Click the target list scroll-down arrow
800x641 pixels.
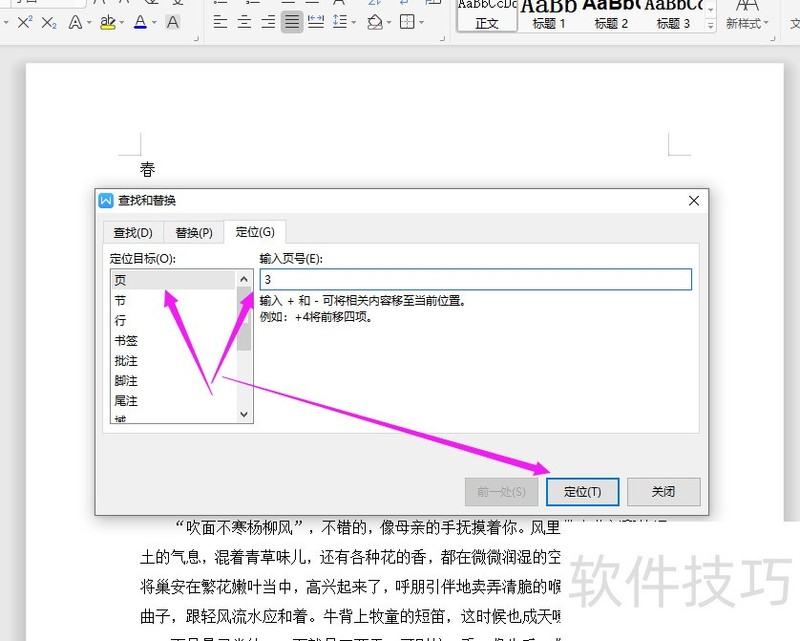[244, 414]
